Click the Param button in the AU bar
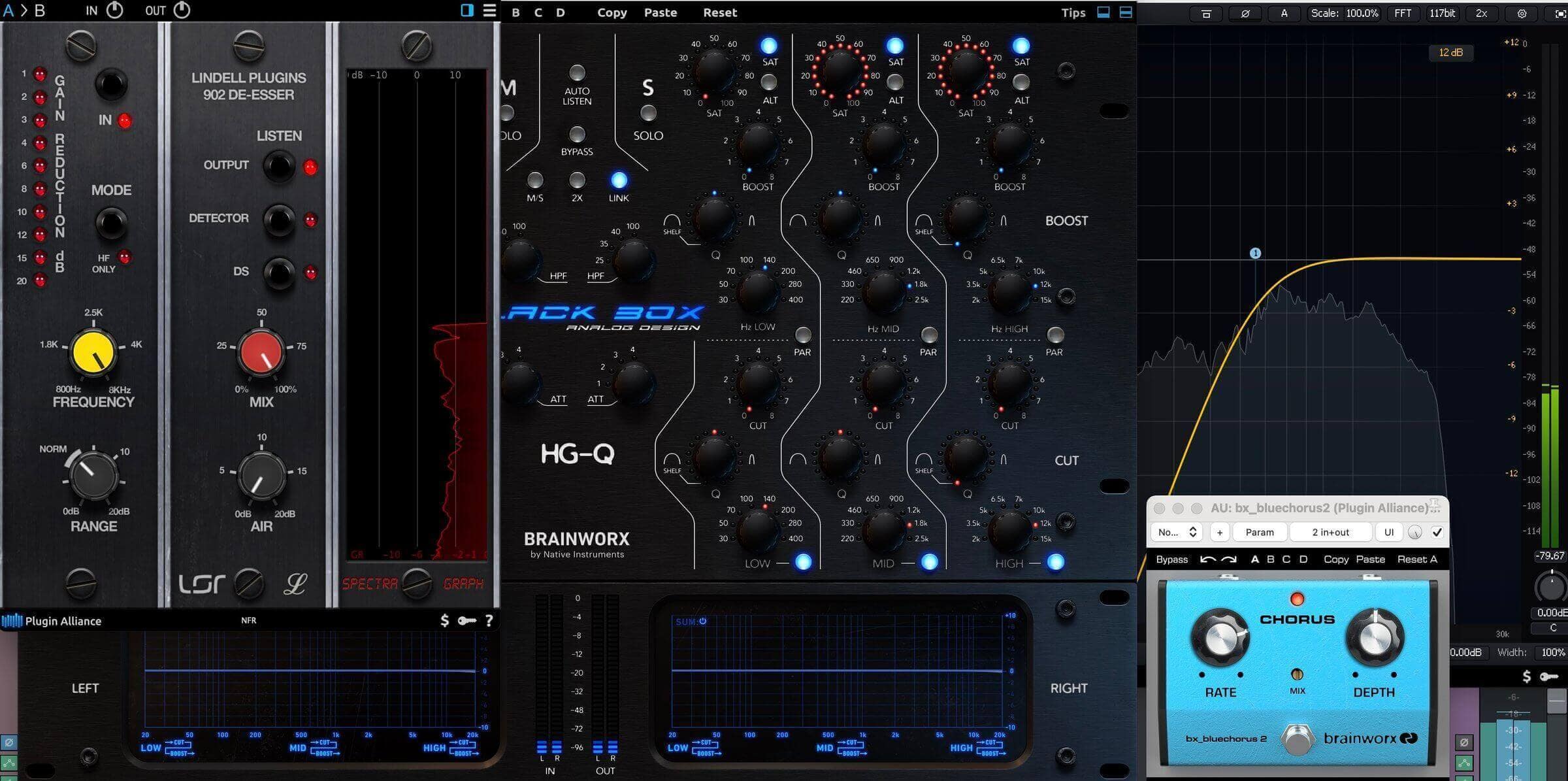Viewport: 1568px width, 781px height. point(1260,532)
